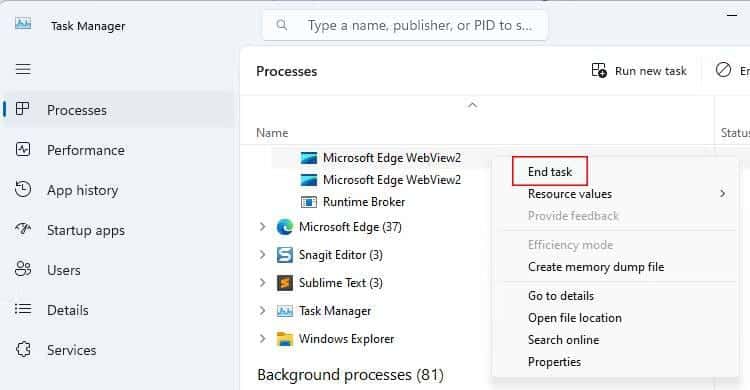Open the Users tab
750x390 pixels.
[x=64, y=270]
